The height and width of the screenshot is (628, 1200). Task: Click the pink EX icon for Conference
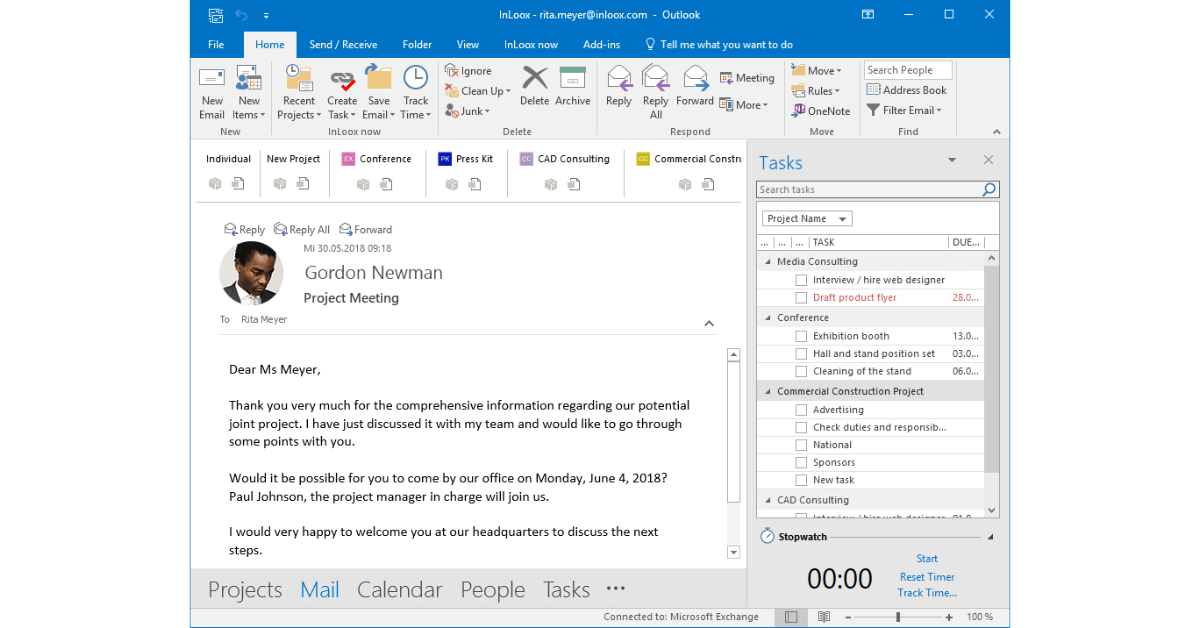click(349, 159)
